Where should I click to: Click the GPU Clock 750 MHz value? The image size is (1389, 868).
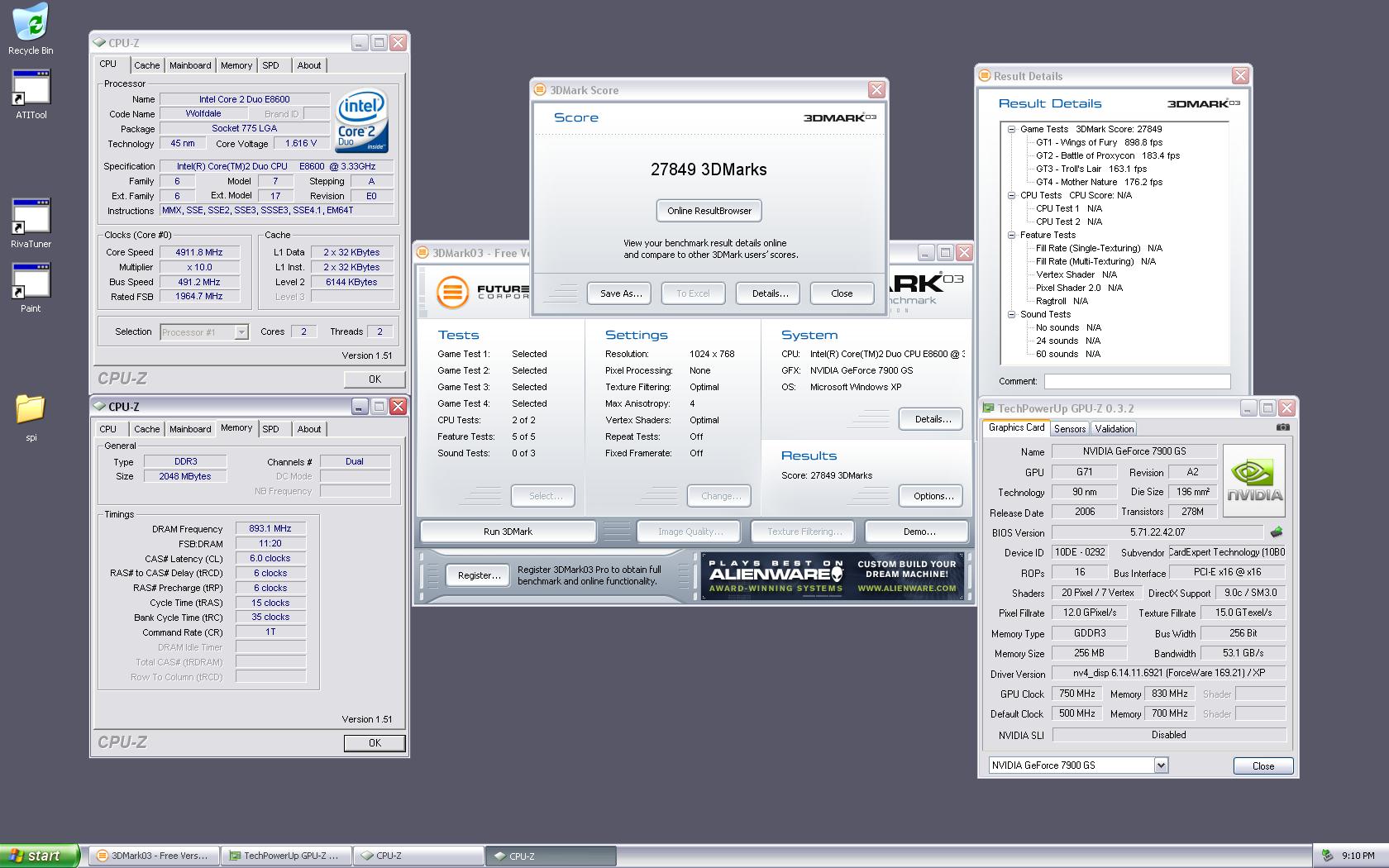pos(1077,694)
